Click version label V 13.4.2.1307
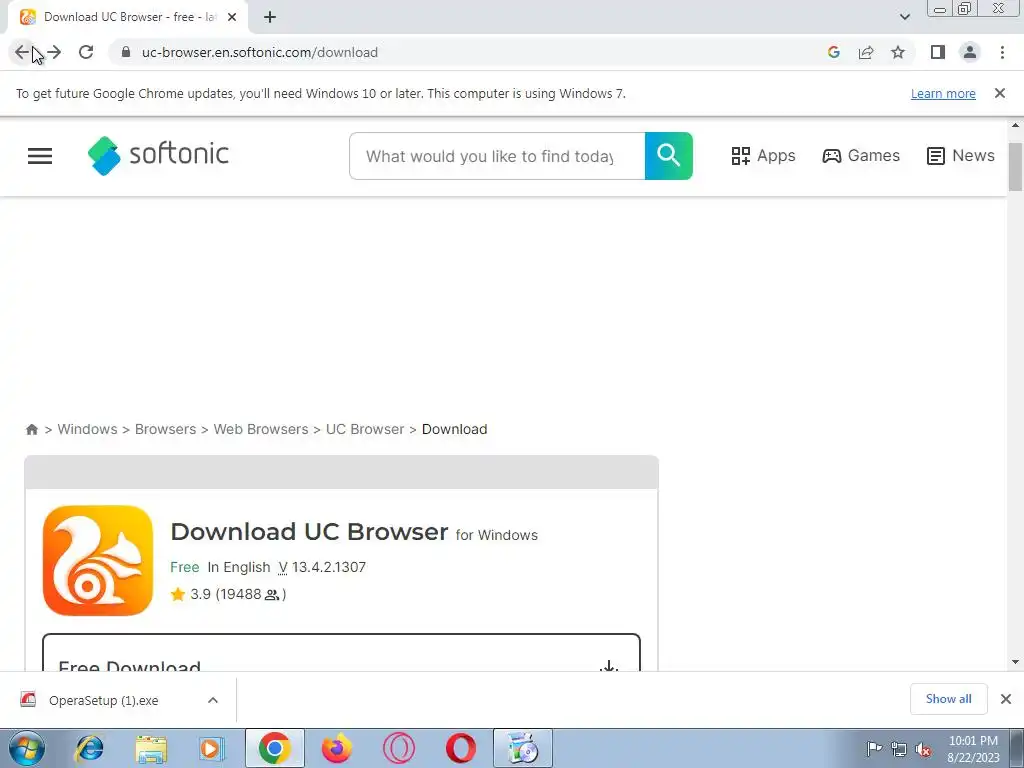This screenshot has height=768, width=1024. [x=322, y=567]
